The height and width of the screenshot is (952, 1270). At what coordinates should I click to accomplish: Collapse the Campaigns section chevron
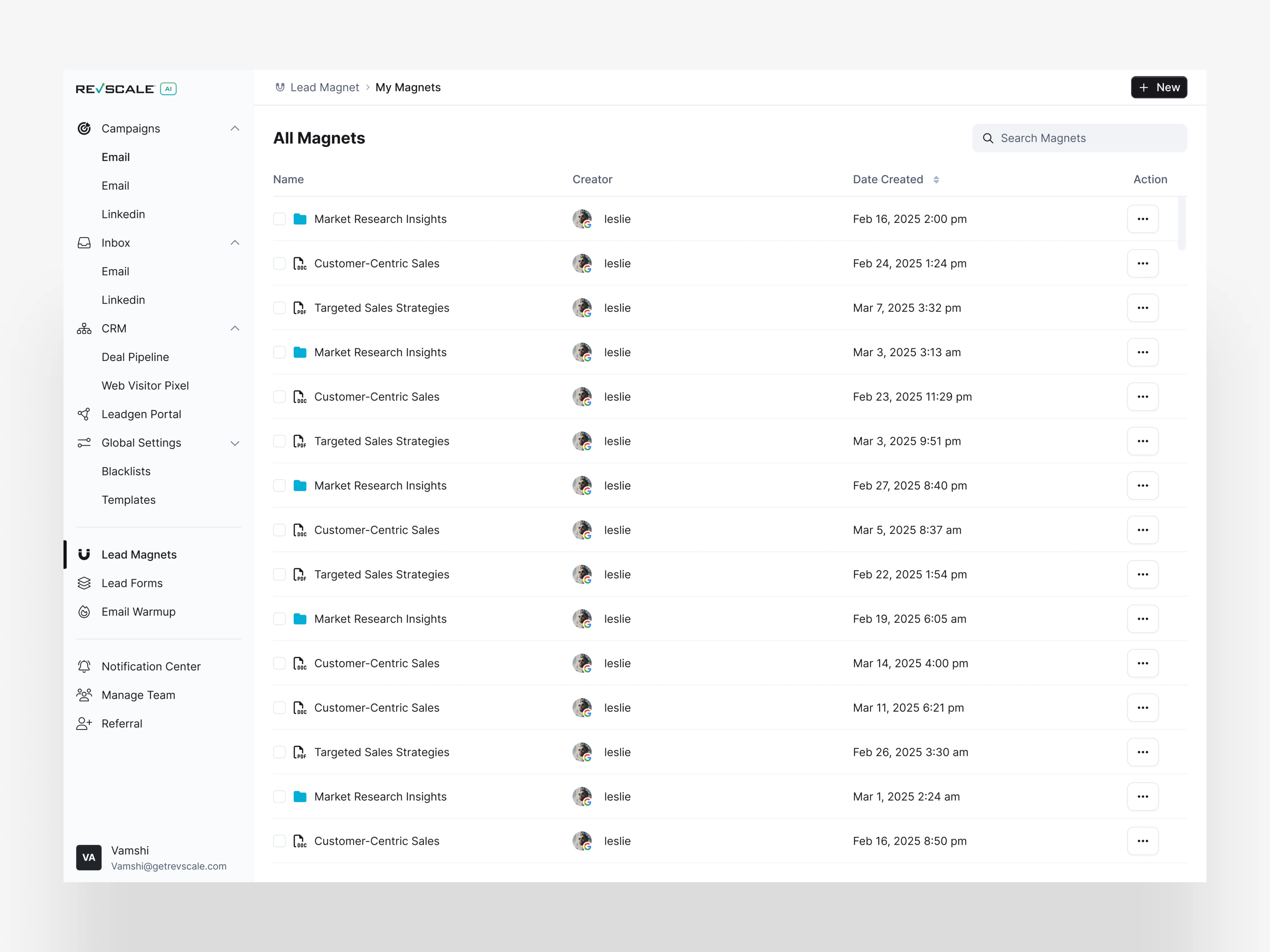235,129
